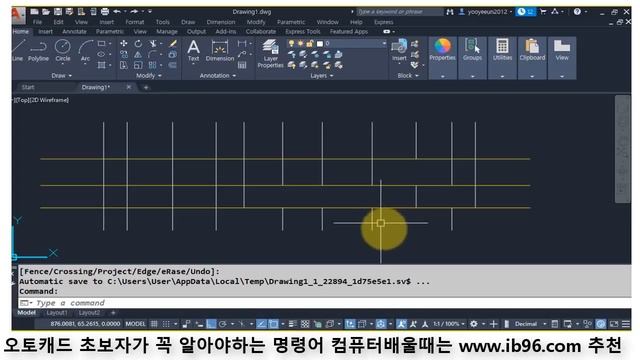Select the Hatch tool in Draw panel
Image resolution: width=640 pixels, height=360 pixels.
pyautogui.click(x=102, y=65)
